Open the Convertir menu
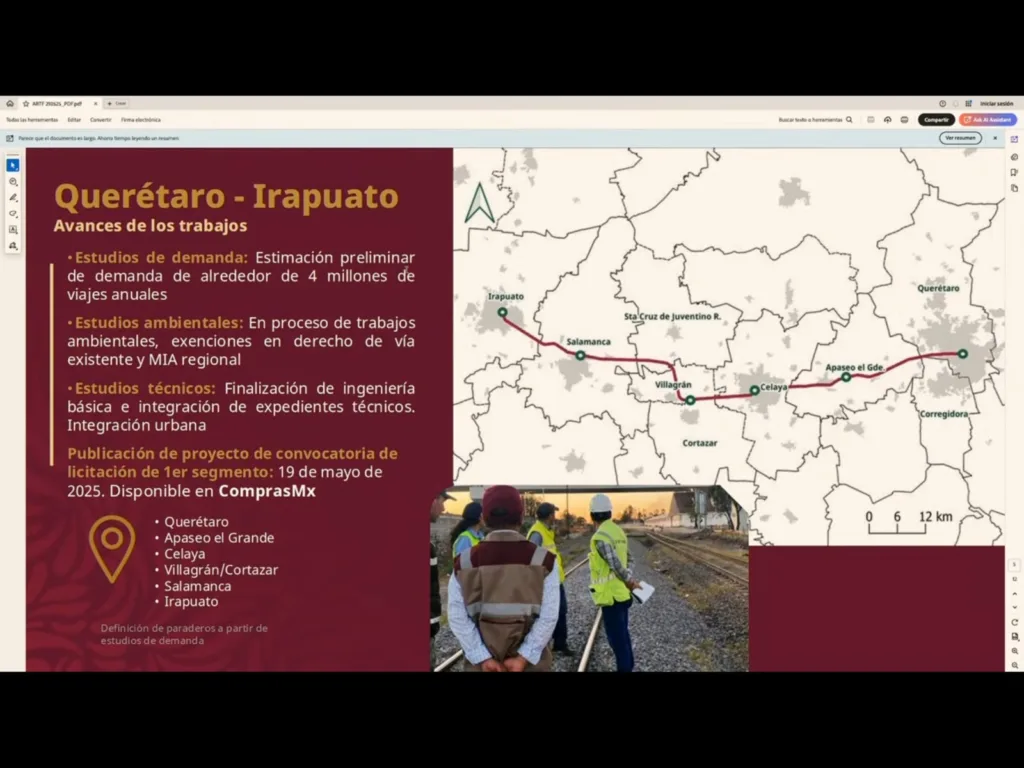This screenshot has width=1024, height=768. click(x=101, y=119)
